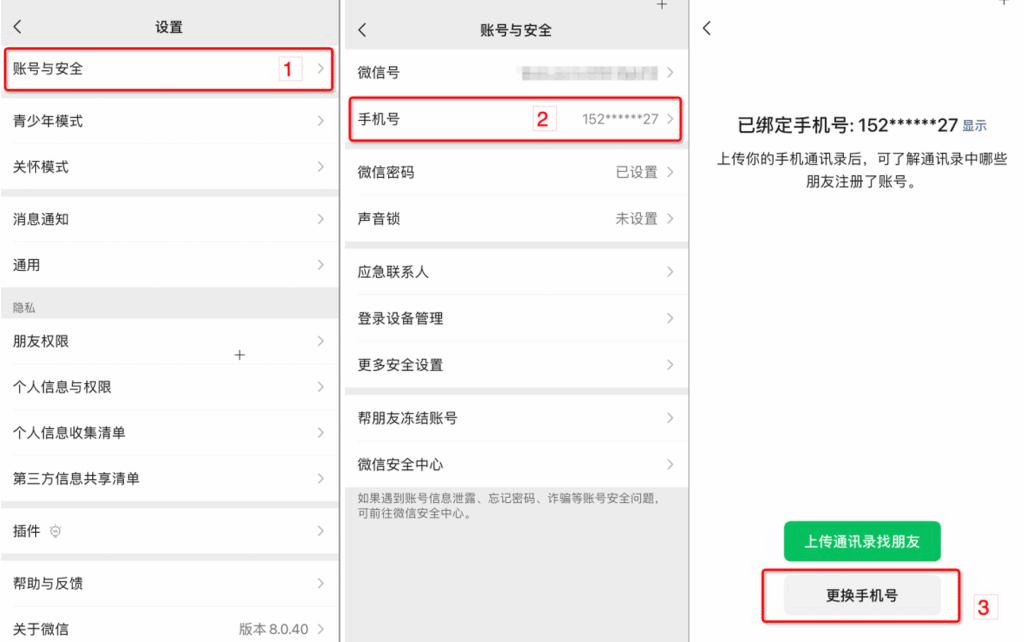This screenshot has height=642, width=1024.
Task: Open 微信密码 setting row
Action: click(x=515, y=172)
